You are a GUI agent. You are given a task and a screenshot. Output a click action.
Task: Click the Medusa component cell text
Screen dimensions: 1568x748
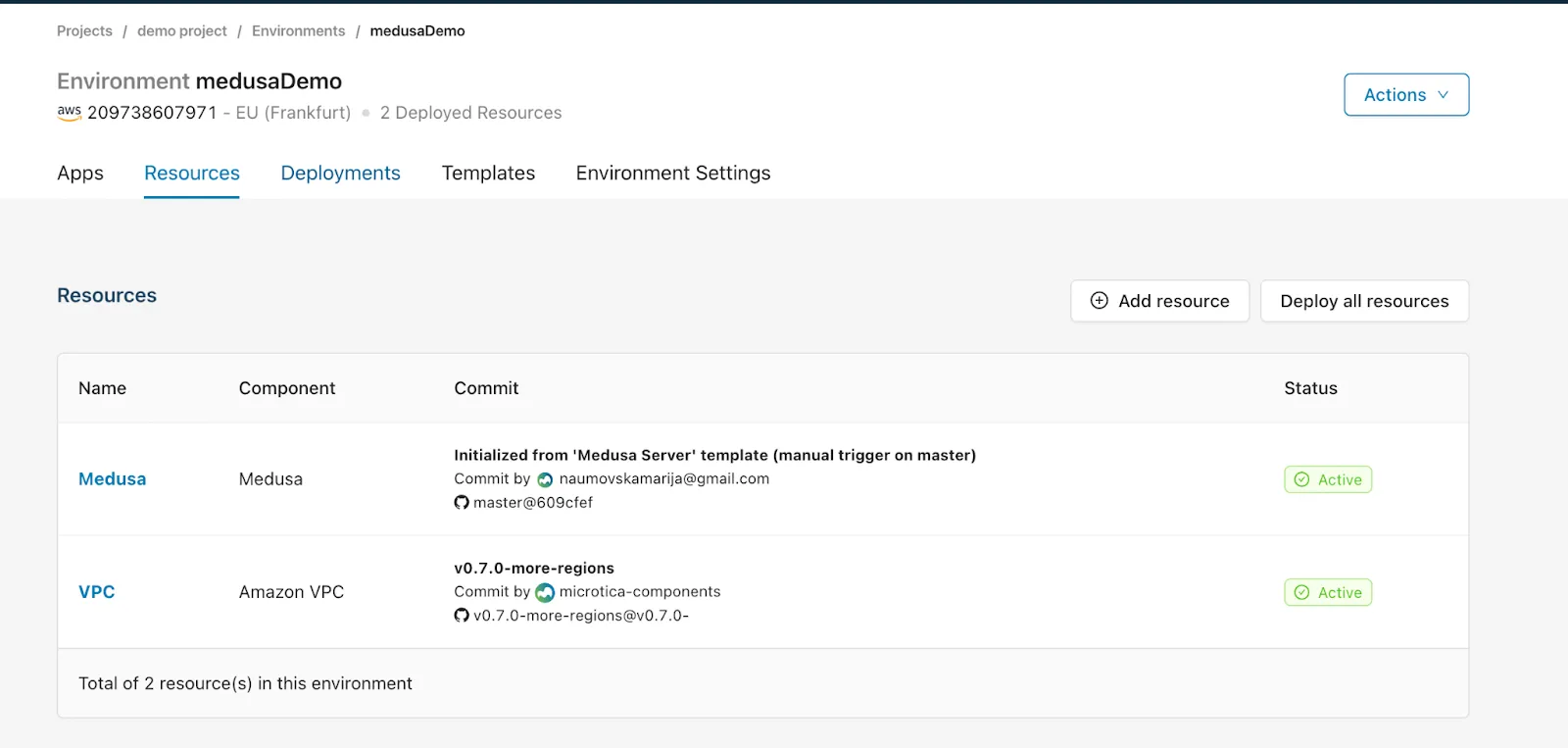[x=270, y=479]
